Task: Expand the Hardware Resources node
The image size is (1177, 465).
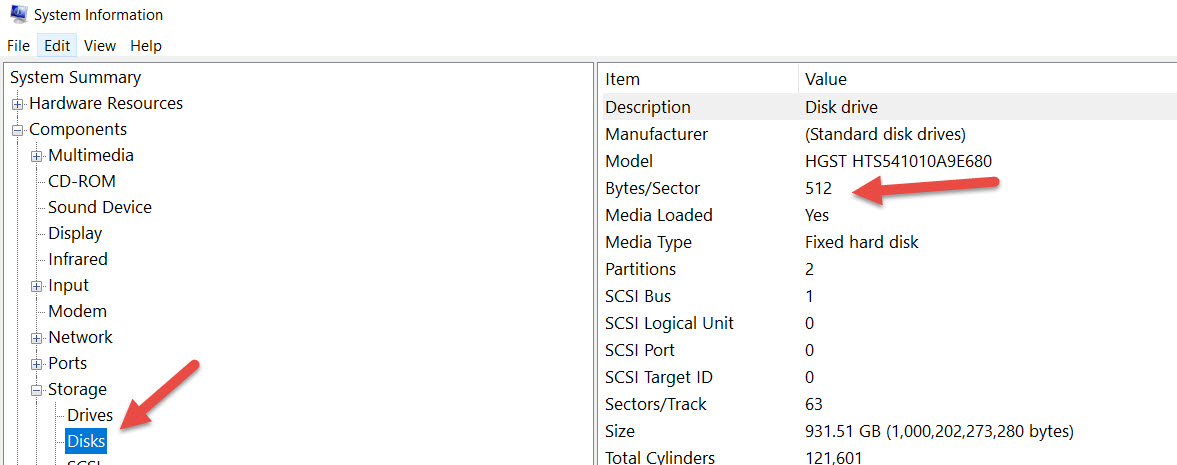Action: click(17, 104)
